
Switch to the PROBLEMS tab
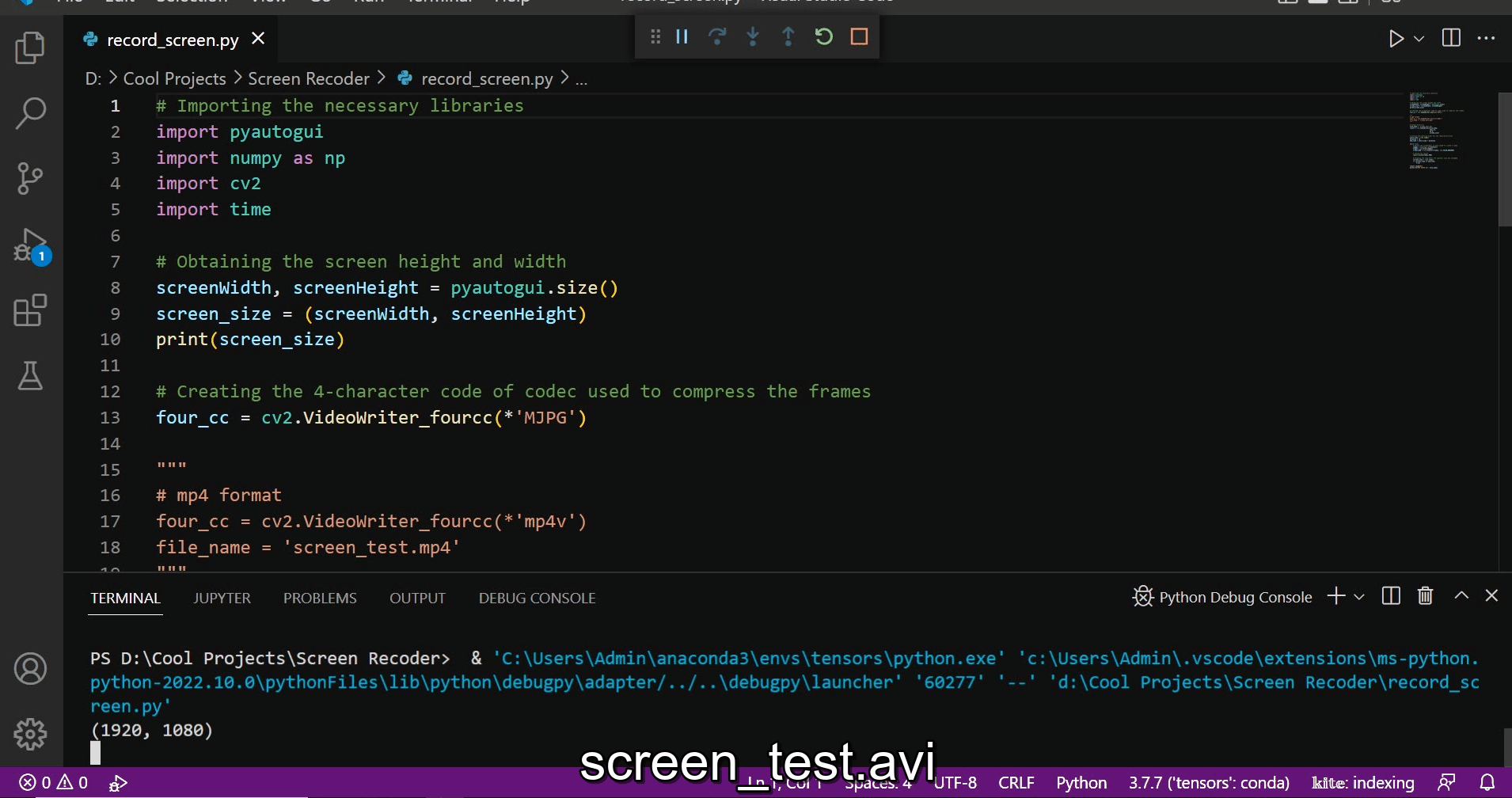[320, 598]
